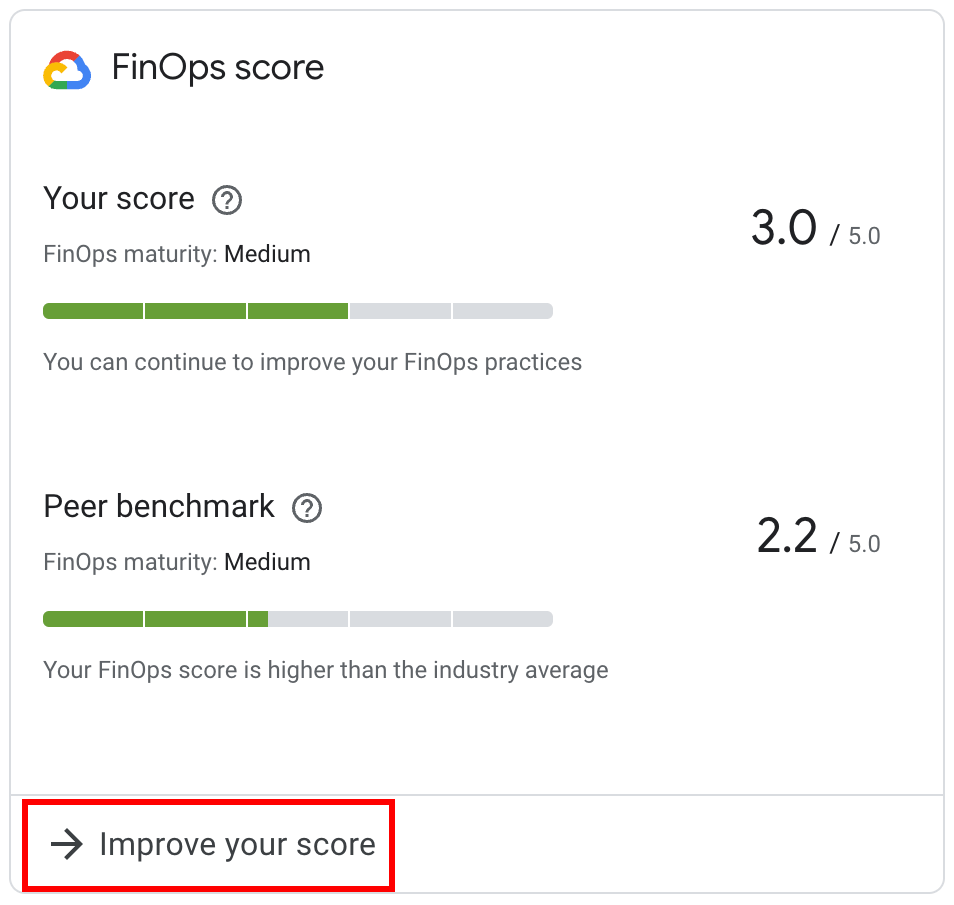Click the question mark beside Your score
Image resolution: width=954 pixels, height=905 pixels.
pos(226,201)
